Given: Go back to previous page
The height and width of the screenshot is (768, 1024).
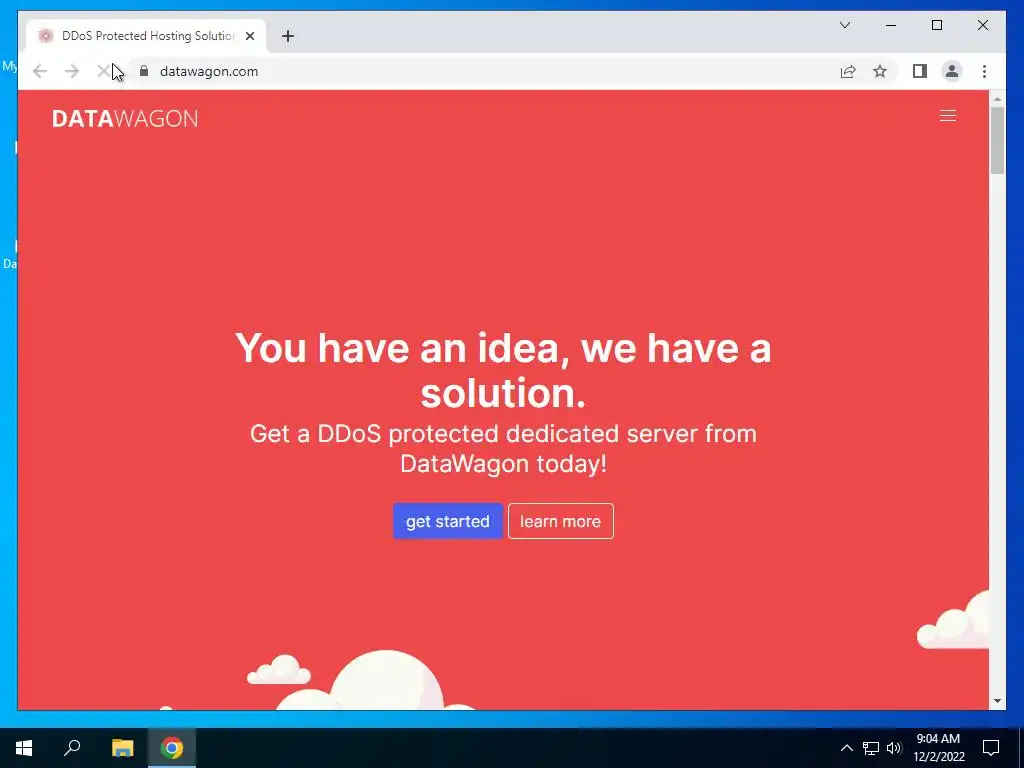Looking at the screenshot, I should (x=40, y=71).
